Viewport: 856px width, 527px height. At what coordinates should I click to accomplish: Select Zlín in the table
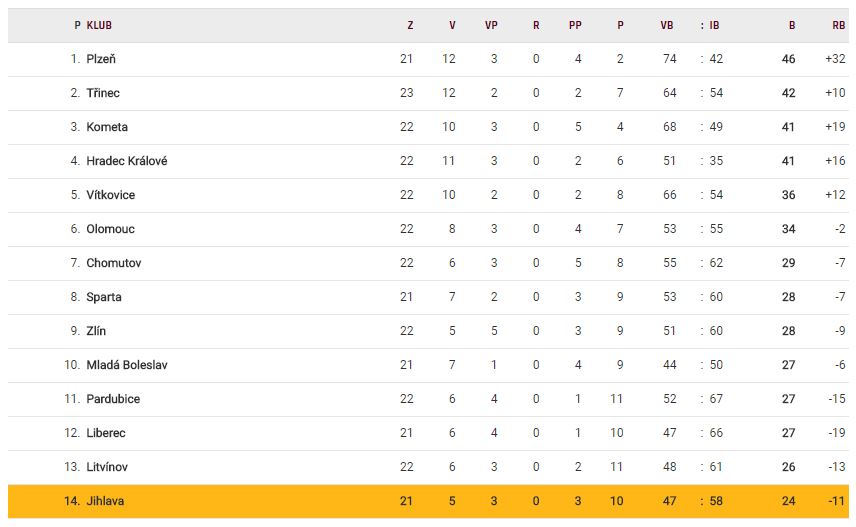[x=96, y=331]
